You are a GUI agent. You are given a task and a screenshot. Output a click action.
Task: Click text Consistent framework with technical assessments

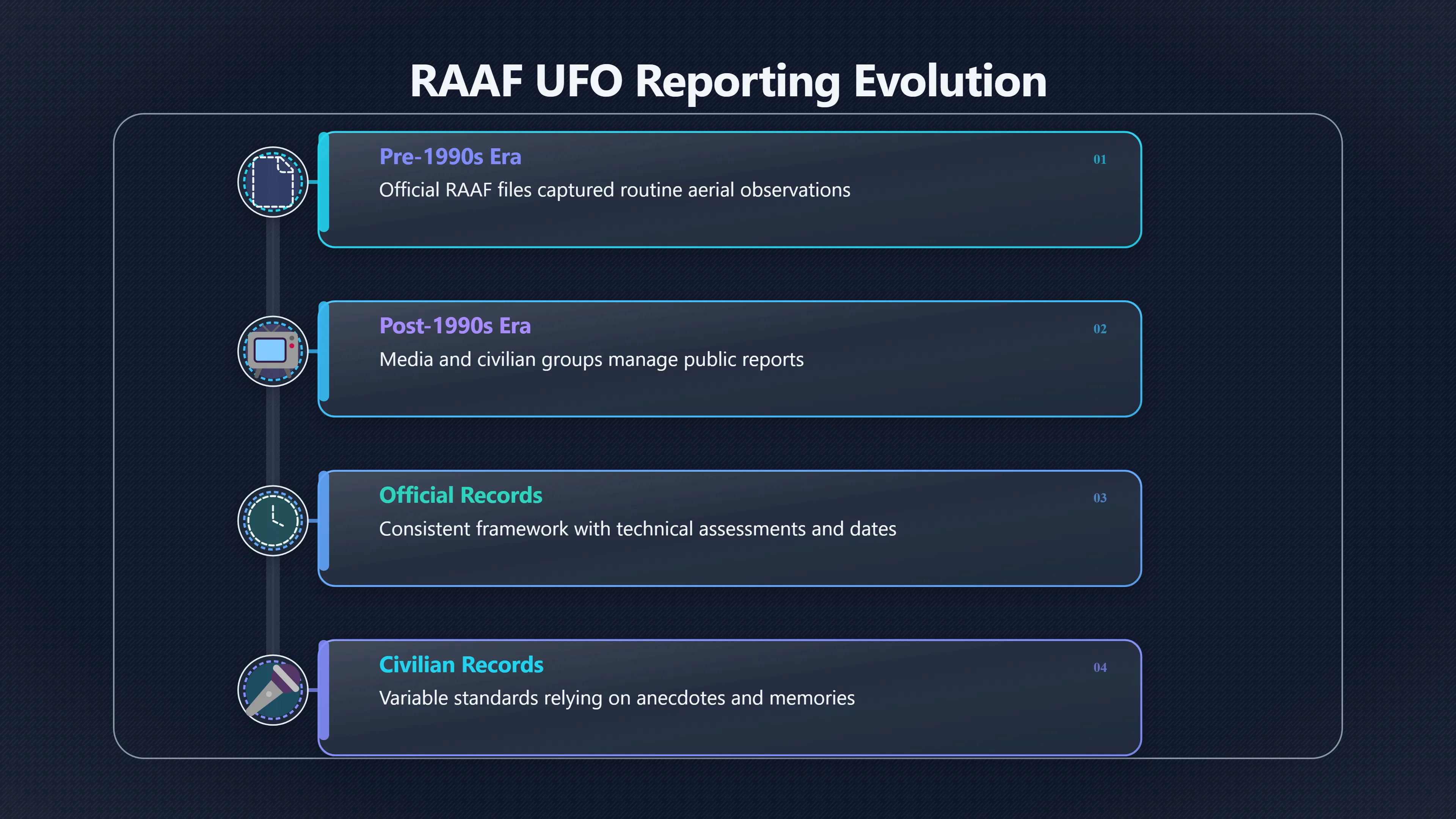(637, 529)
